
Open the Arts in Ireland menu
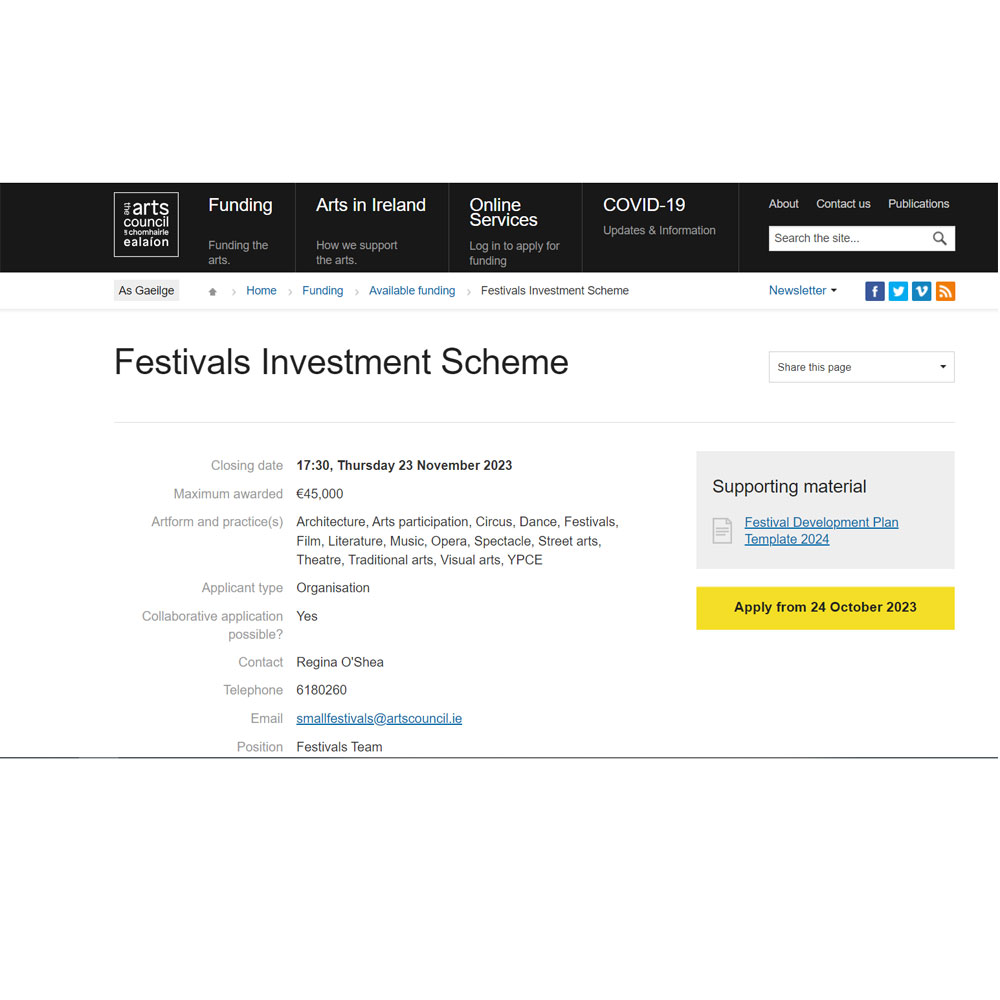(370, 205)
